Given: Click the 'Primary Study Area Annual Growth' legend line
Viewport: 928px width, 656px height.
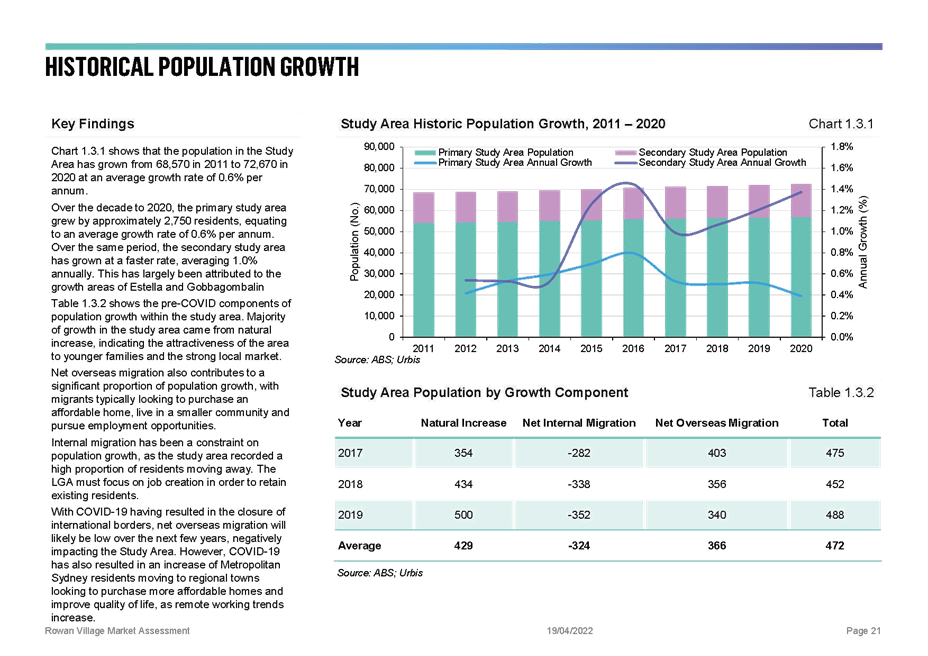Looking at the screenshot, I should 426,163.
